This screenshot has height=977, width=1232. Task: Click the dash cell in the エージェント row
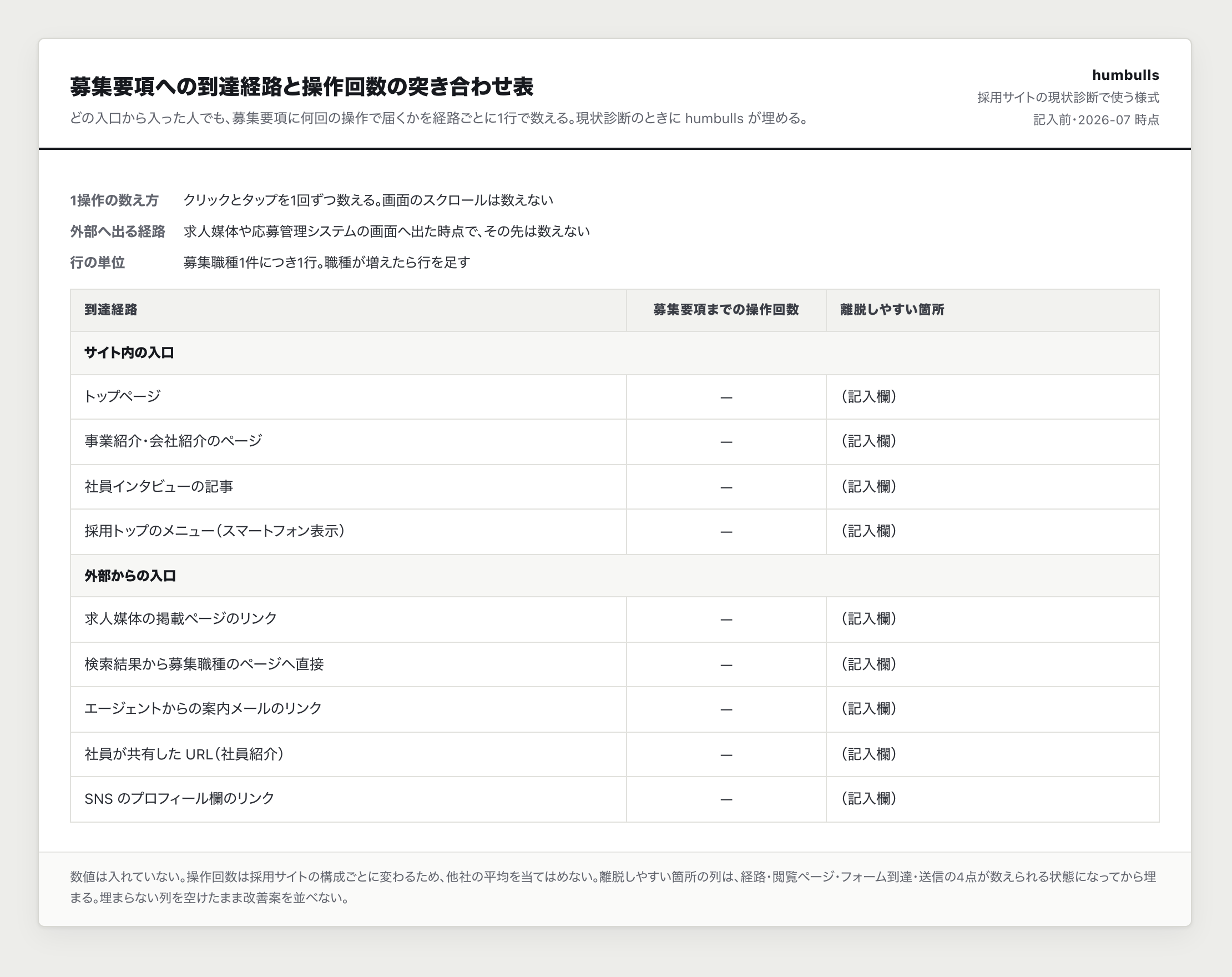[x=726, y=709]
